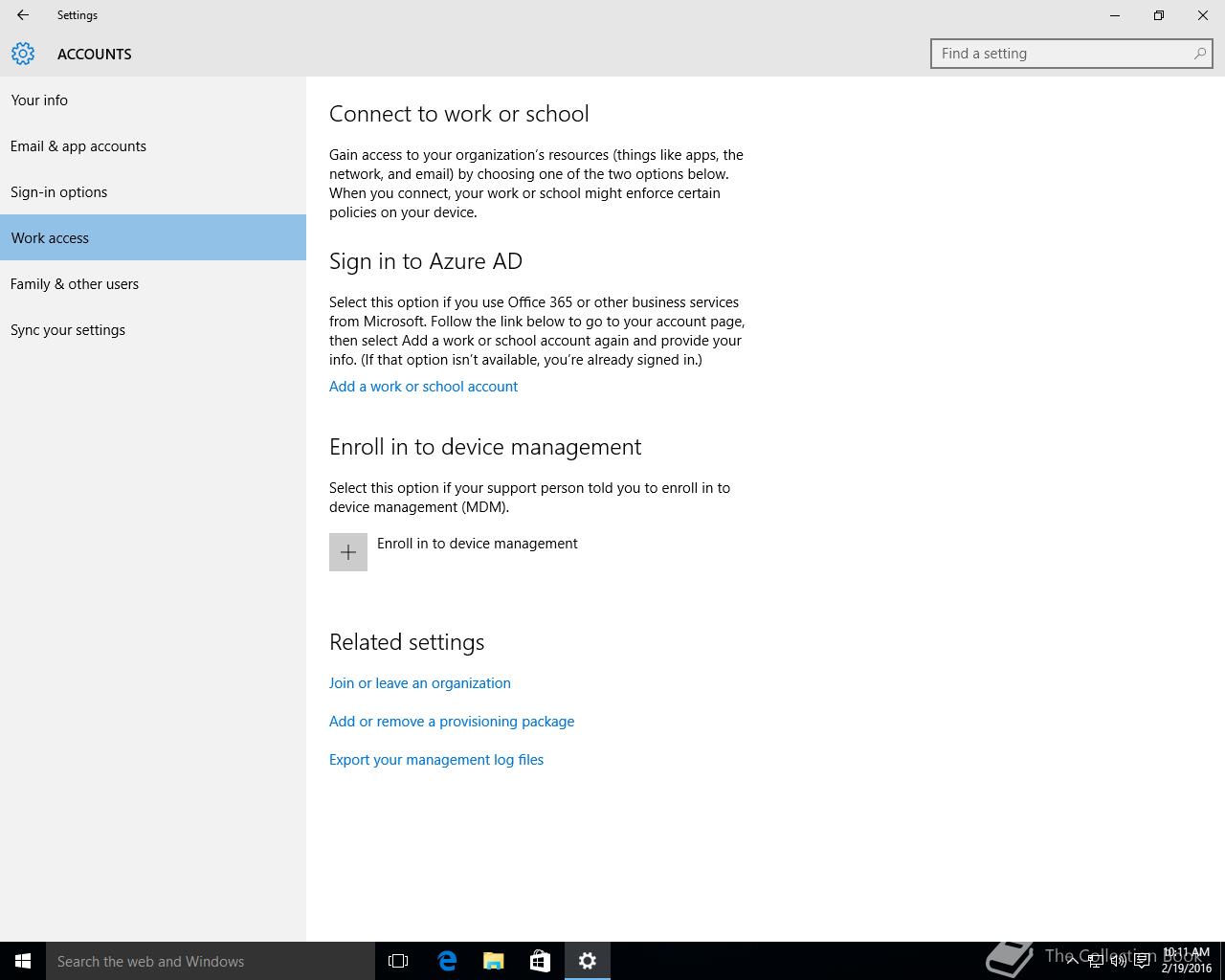Screen dimensions: 1225x980
Task: Show hidden system tray icons
Action: (x=1073, y=961)
